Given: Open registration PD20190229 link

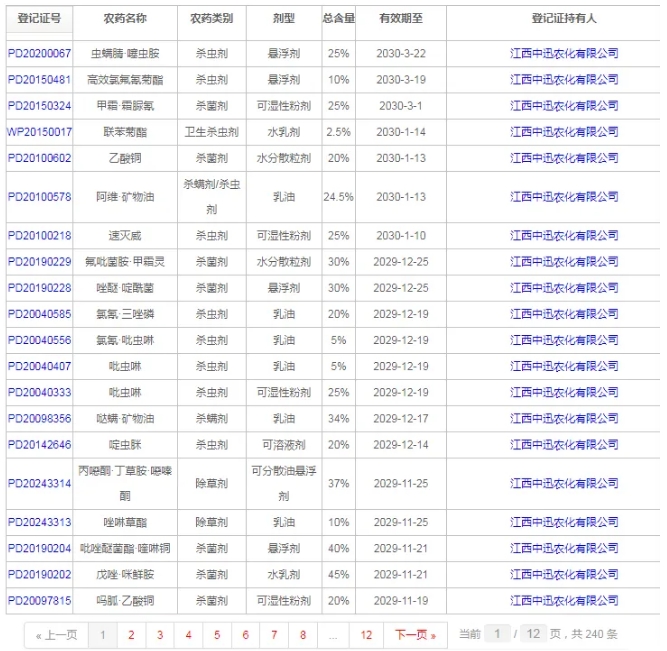Looking at the screenshot, I should (x=40, y=262).
